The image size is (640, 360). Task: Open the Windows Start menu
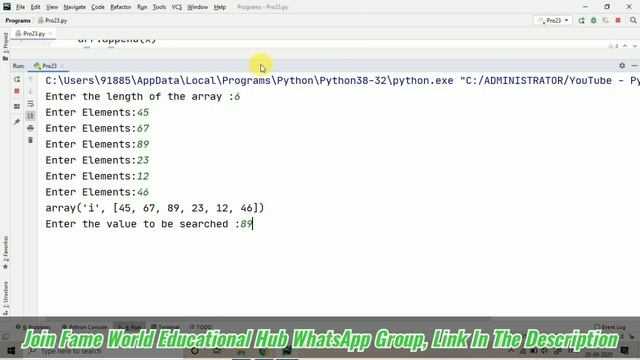click(x=11, y=351)
